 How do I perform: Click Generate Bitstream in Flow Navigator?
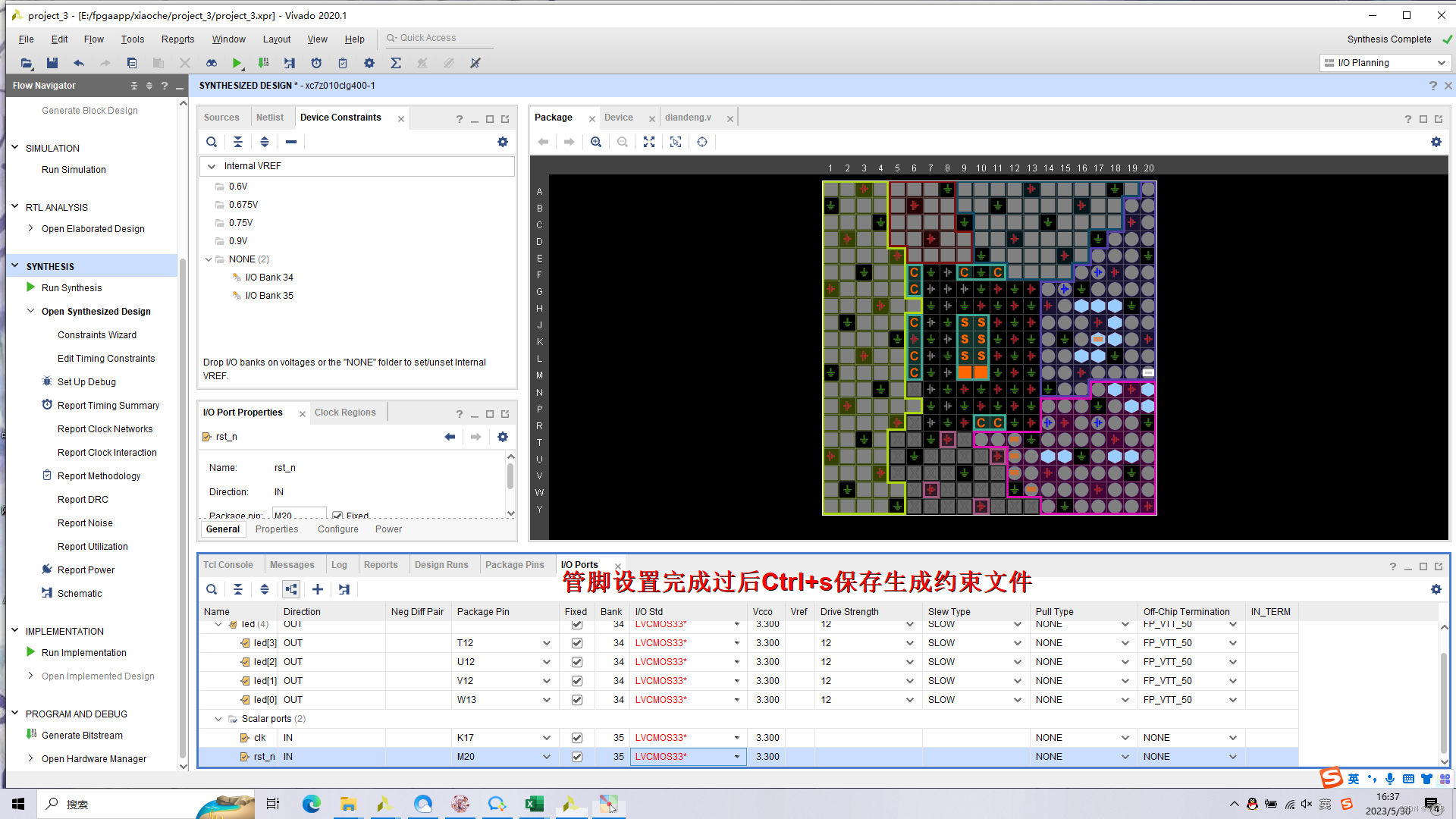(82, 736)
